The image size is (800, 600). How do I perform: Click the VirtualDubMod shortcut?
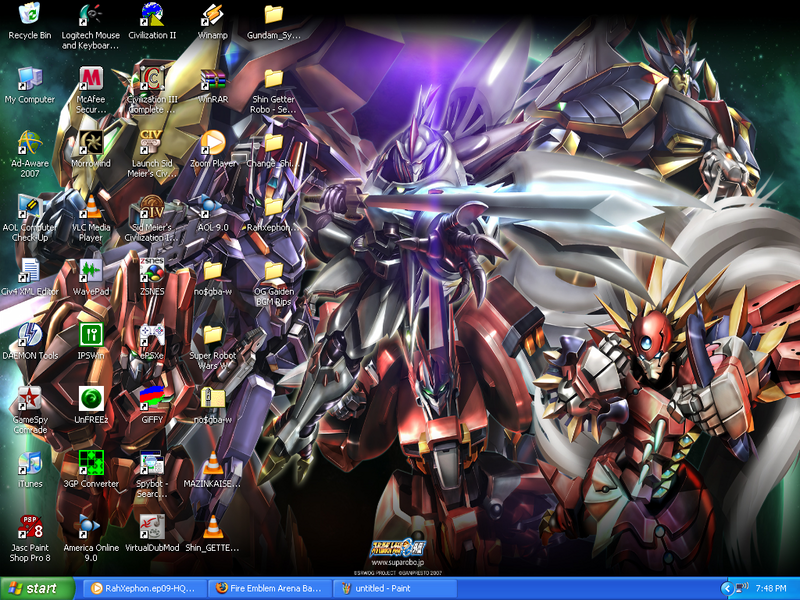click(152, 526)
